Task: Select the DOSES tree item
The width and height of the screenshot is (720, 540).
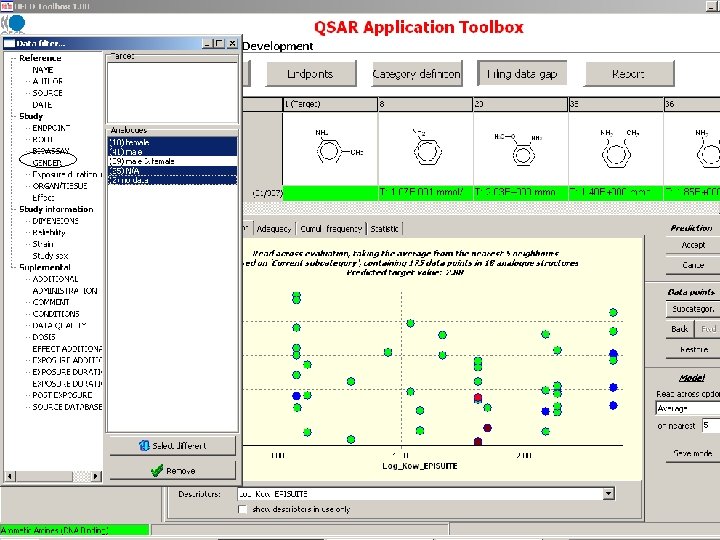Action: click(44, 337)
